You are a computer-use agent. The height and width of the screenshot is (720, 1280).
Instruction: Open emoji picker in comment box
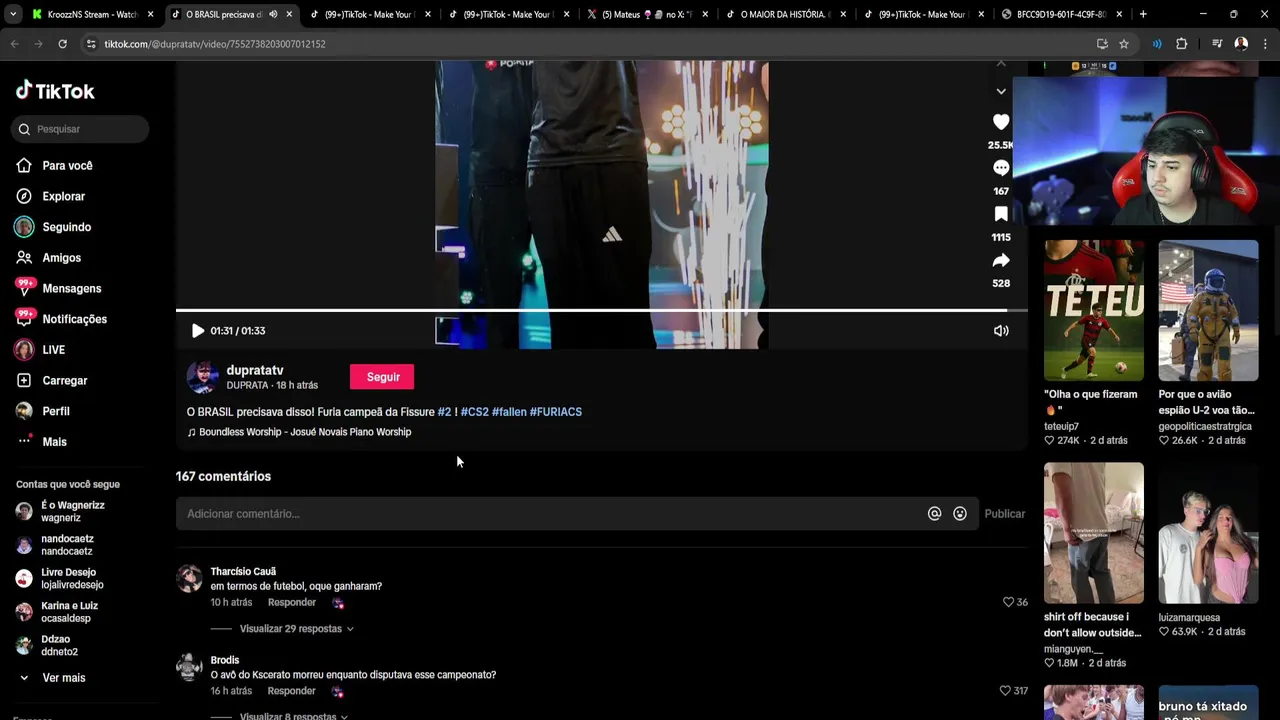[960, 514]
